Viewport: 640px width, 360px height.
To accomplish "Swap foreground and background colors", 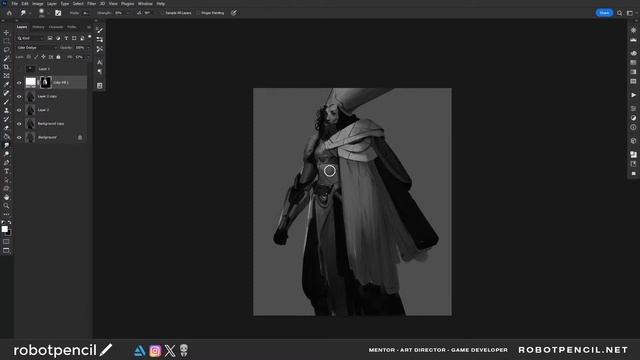I will pyautogui.click(x=9, y=222).
